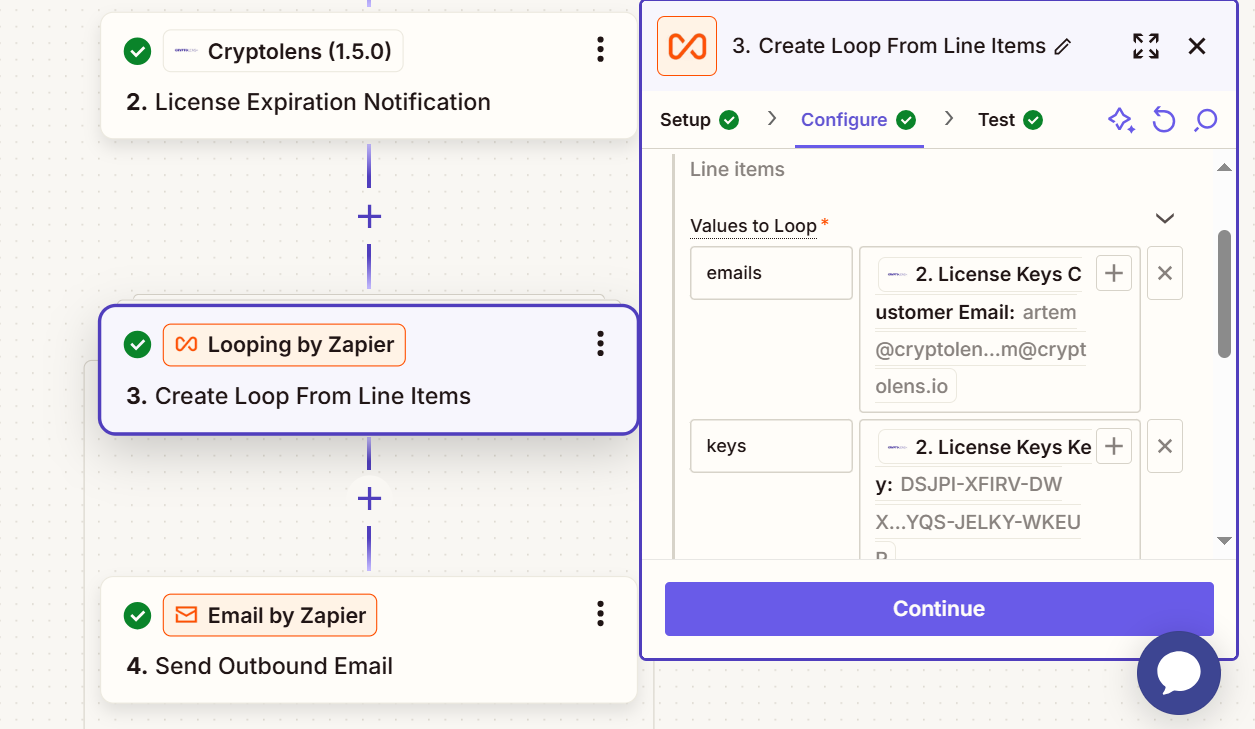The height and width of the screenshot is (729, 1255).
Task: Click the search magnifier icon in the panel
Action: click(1206, 120)
